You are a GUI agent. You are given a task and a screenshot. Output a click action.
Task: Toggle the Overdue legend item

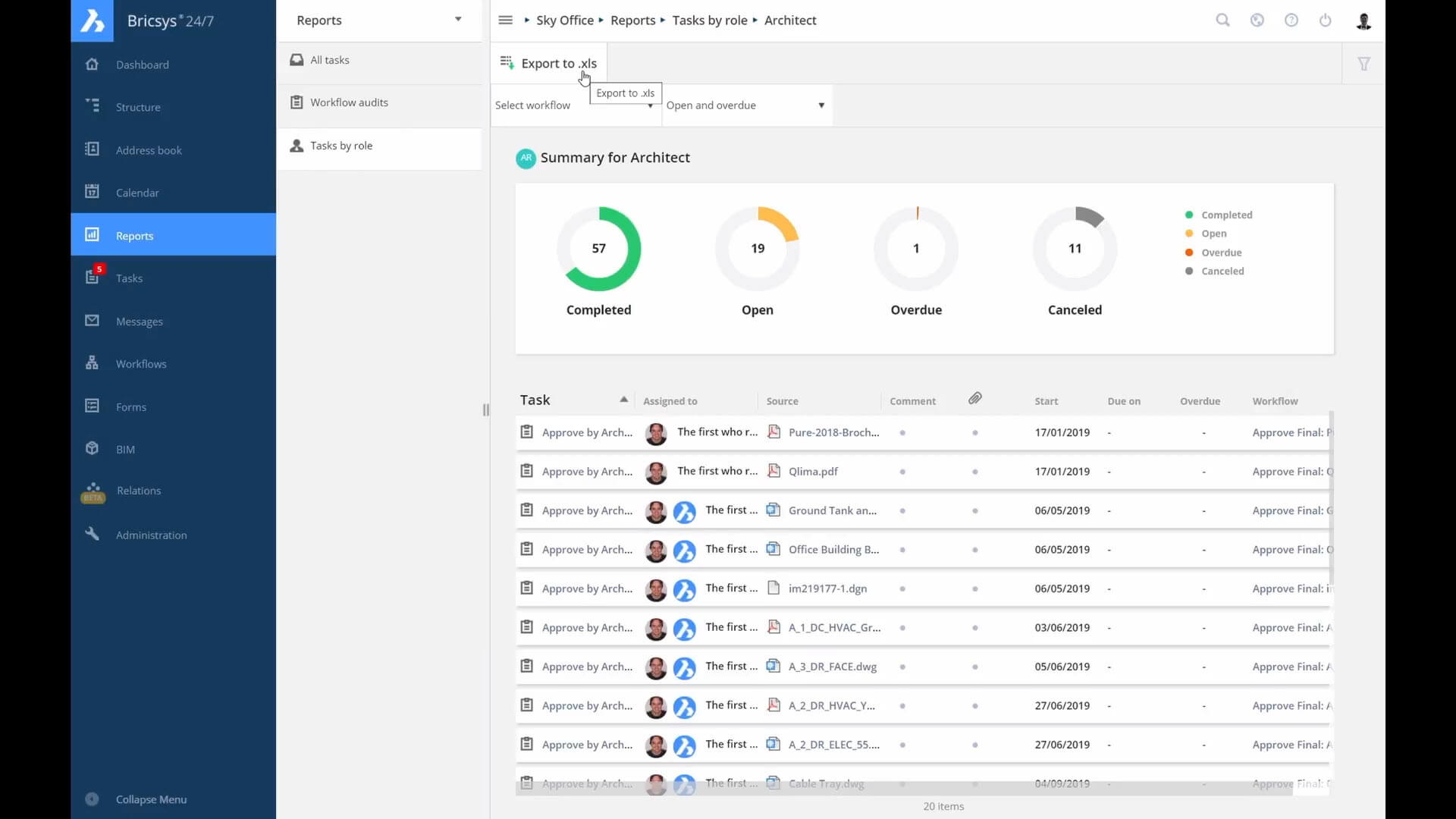click(x=1221, y=253)
